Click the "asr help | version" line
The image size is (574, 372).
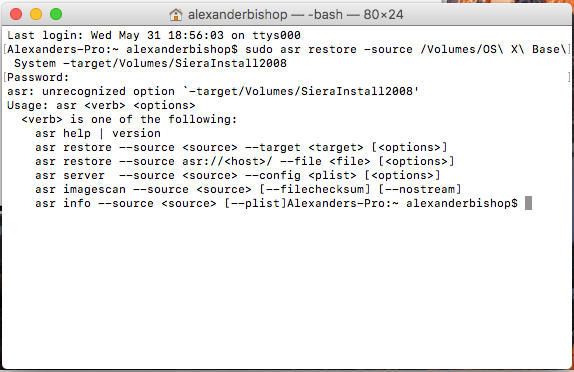98,133
